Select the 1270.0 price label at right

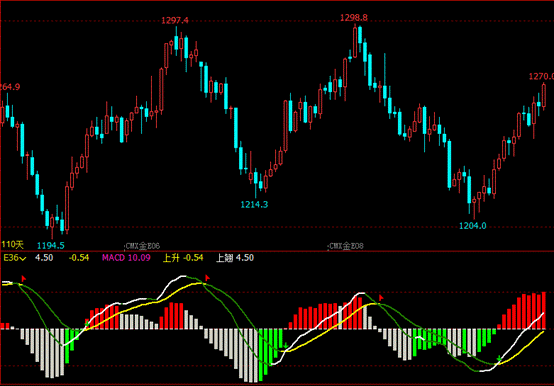coord(541,76)
